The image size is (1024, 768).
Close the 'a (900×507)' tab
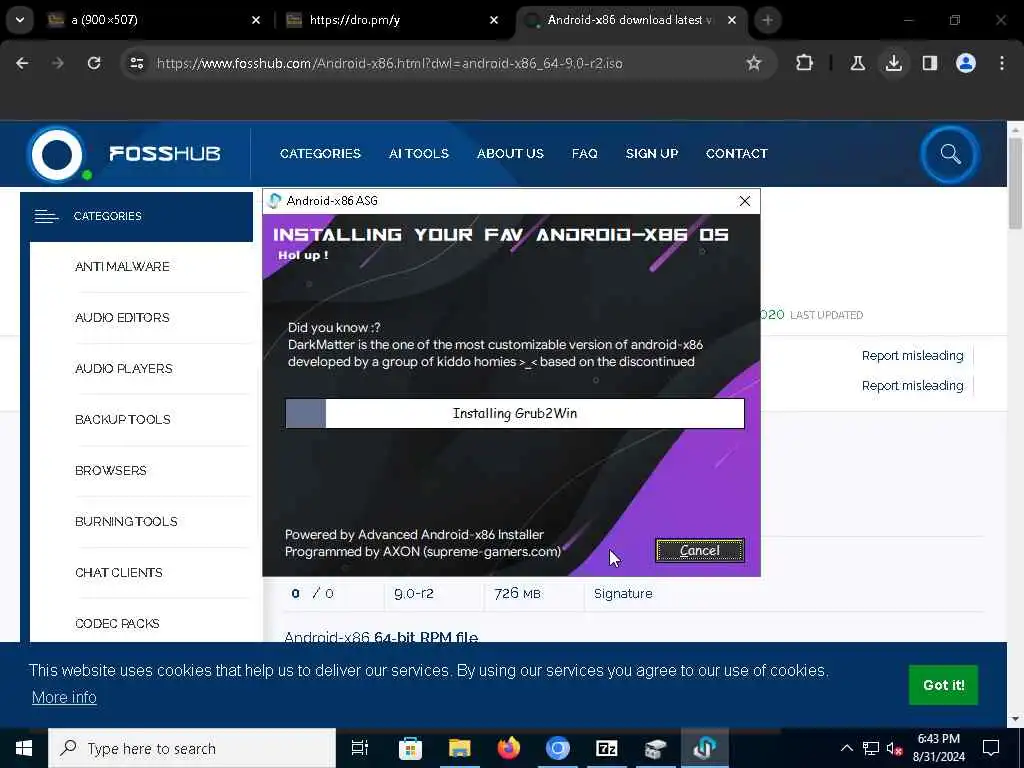pyautogui.click(x=256, y=20)
